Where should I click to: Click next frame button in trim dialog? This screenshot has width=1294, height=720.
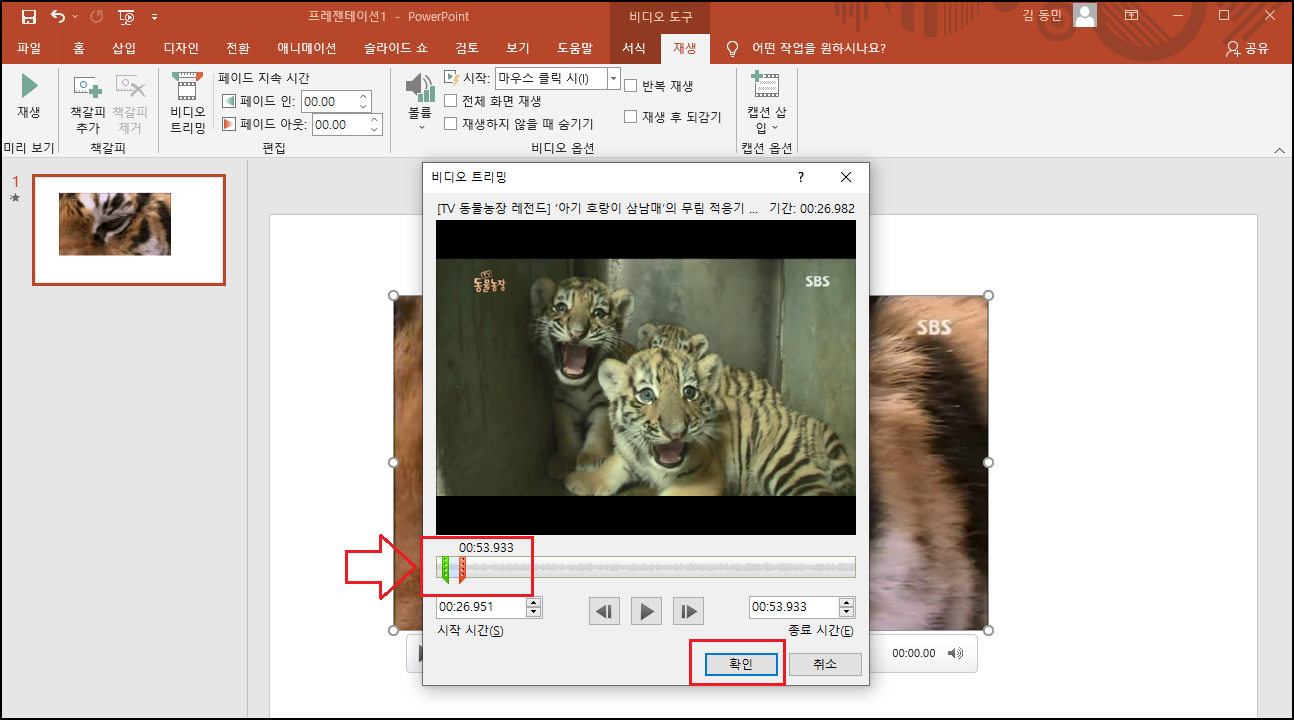point(688,611)
